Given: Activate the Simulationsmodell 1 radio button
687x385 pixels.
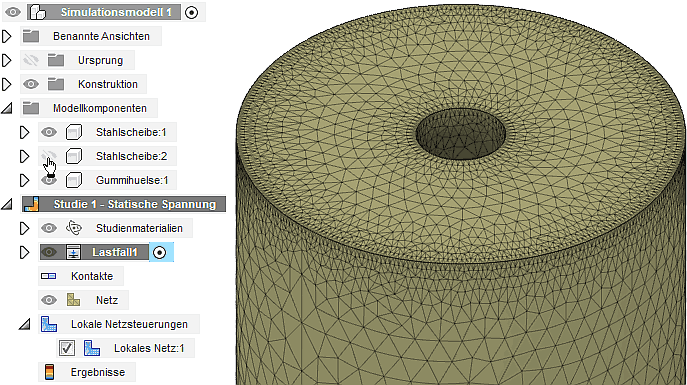Looking at the screenshot, I should [191, 12].
